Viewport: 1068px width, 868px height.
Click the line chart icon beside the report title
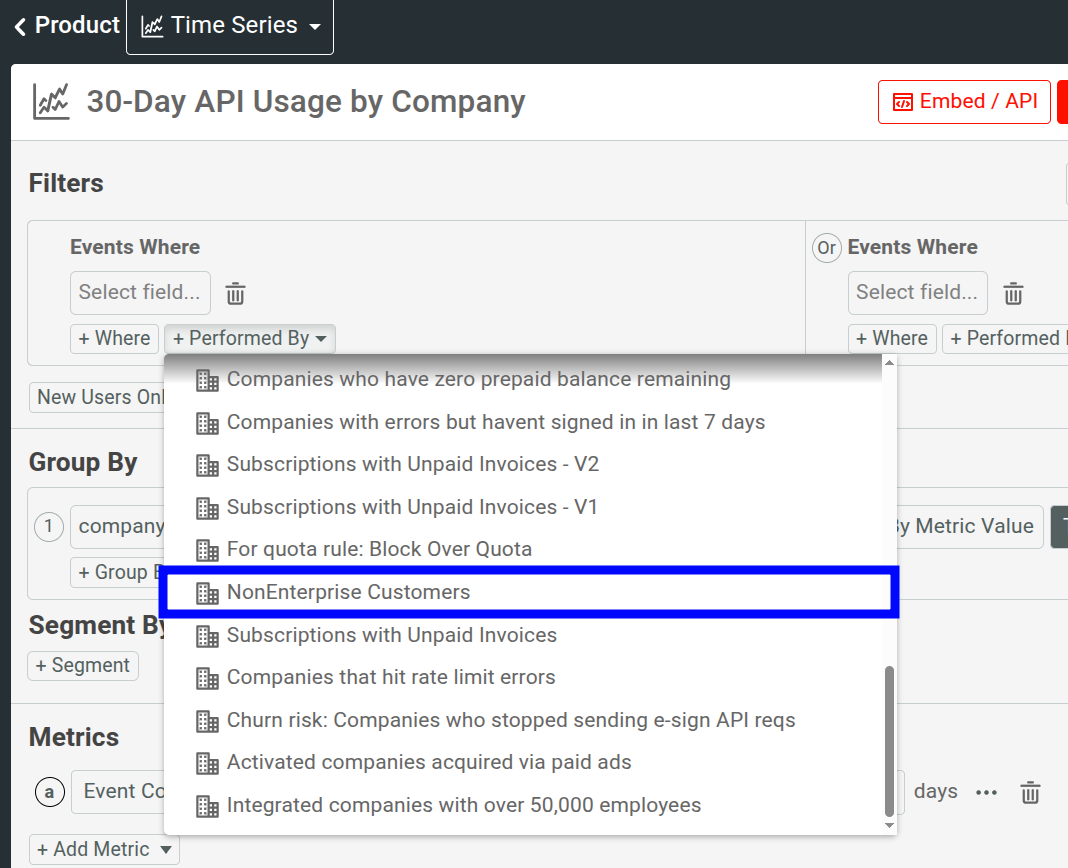49,101
